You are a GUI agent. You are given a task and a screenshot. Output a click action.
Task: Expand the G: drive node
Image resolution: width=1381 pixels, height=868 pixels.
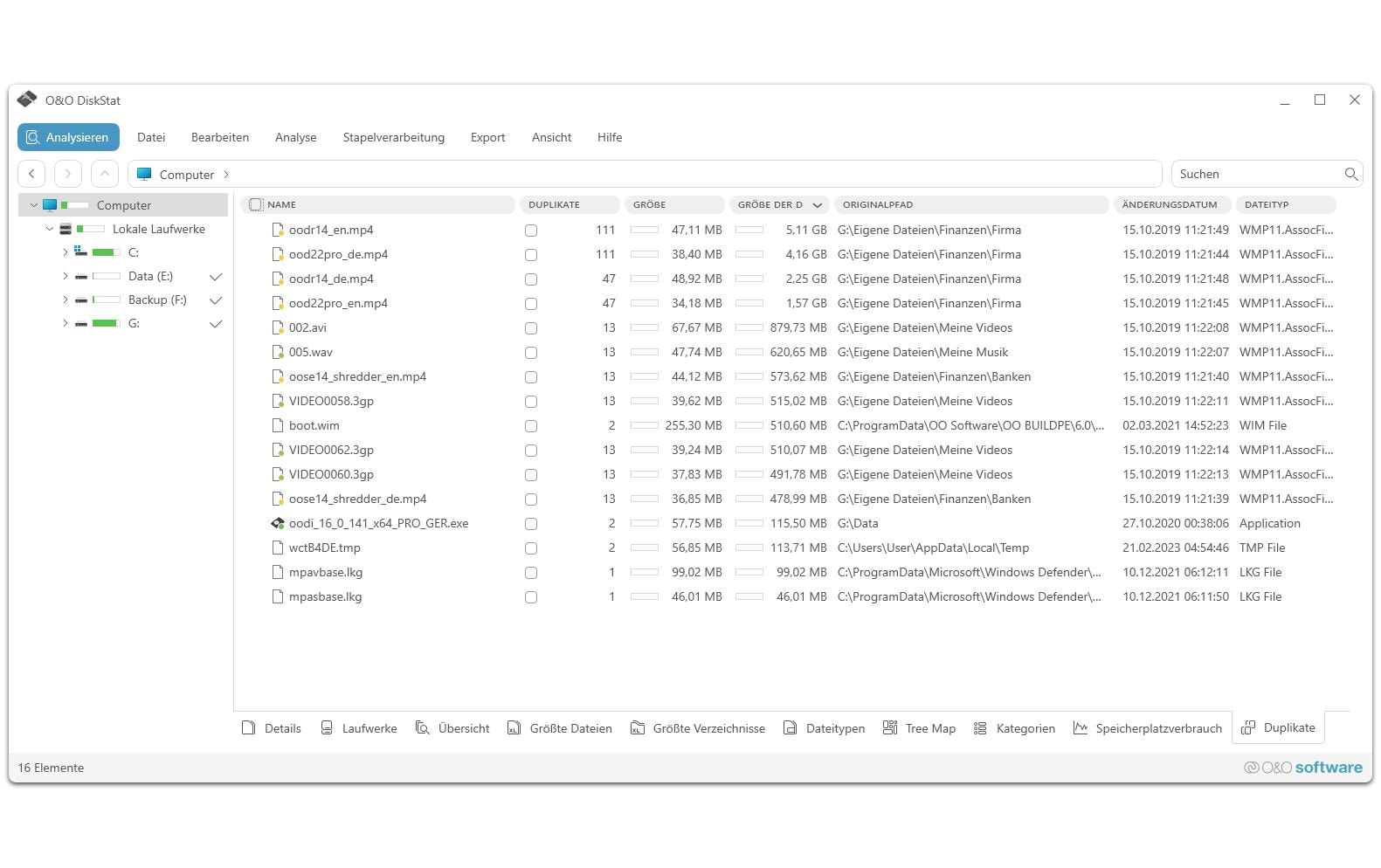click(65, 323)
